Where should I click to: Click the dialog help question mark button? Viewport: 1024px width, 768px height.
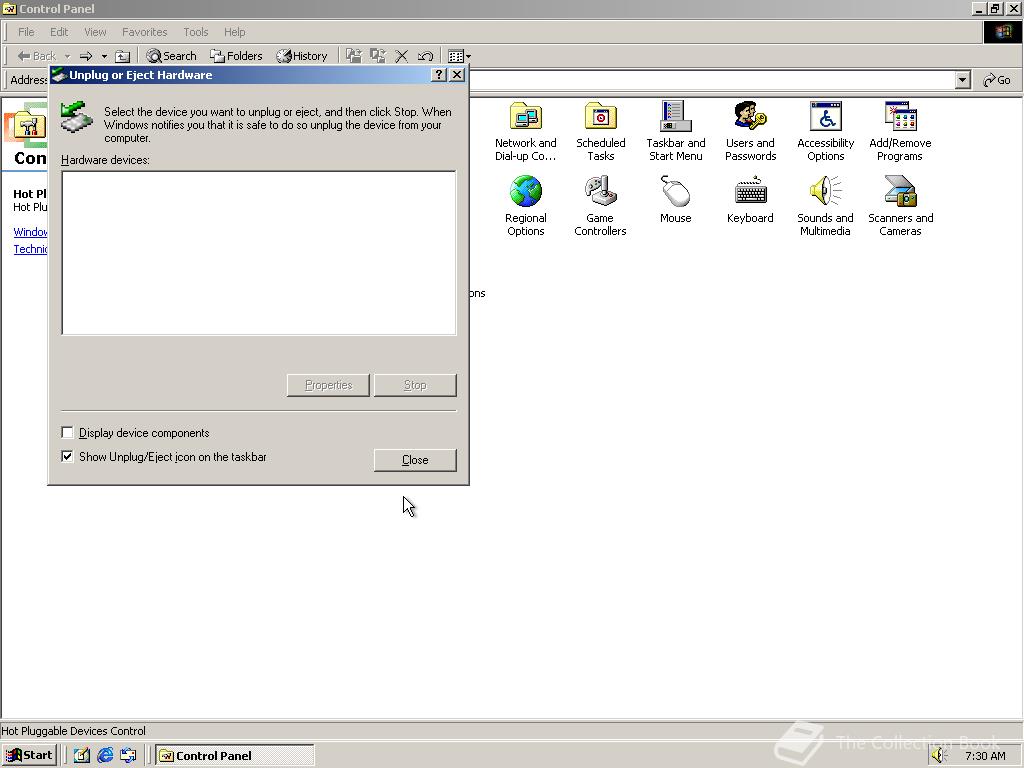440,75
